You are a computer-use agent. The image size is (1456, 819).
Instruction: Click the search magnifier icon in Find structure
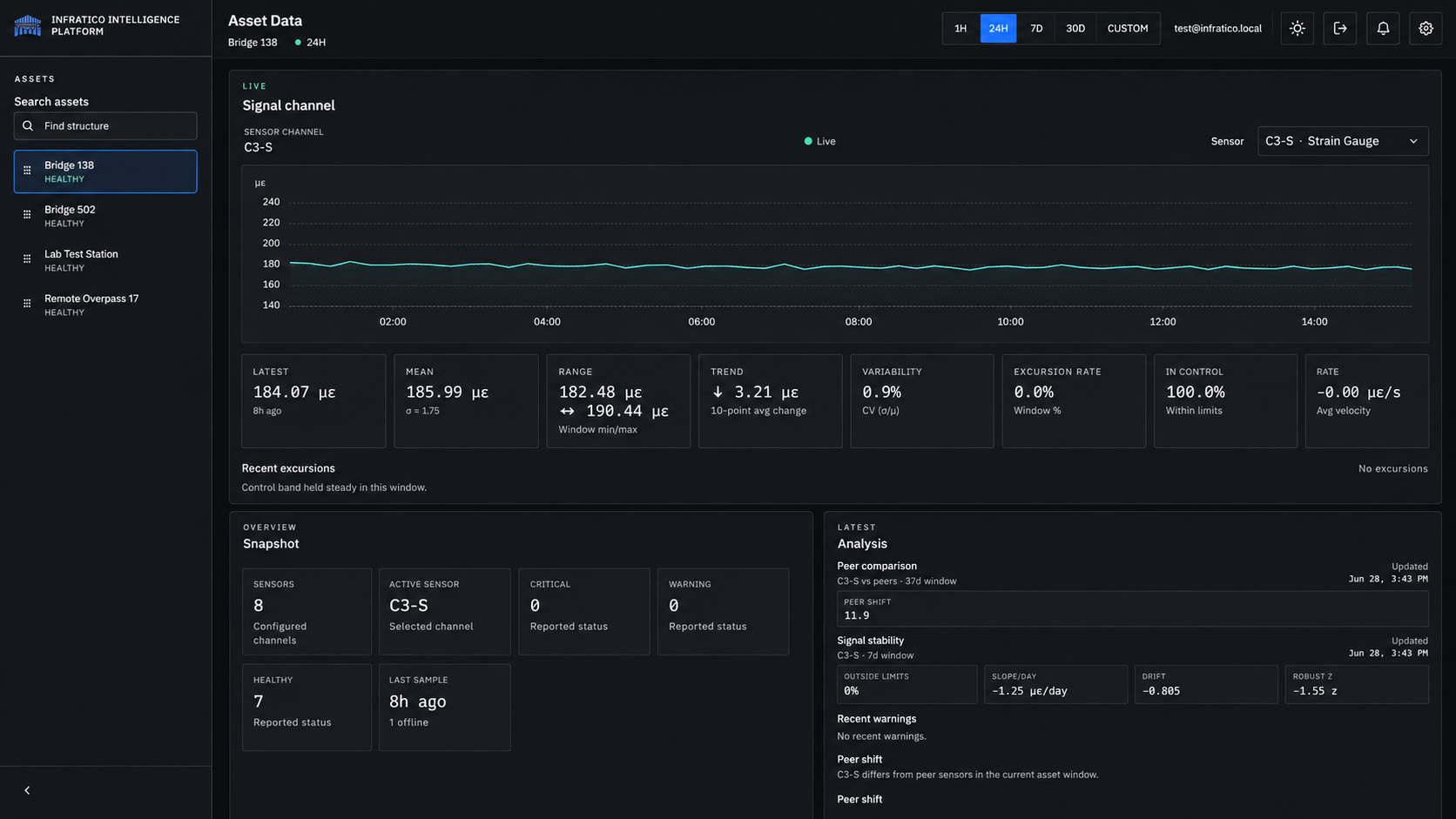click(28, 126)
